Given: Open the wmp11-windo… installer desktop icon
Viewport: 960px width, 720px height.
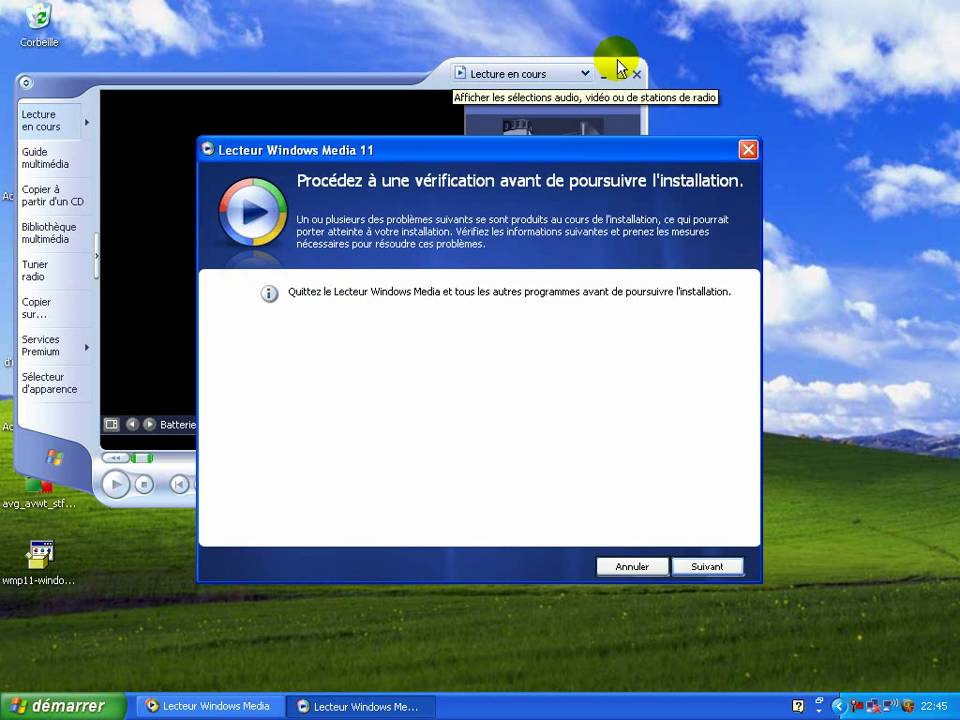Looking at the screenshot, I should coord(39,563).
